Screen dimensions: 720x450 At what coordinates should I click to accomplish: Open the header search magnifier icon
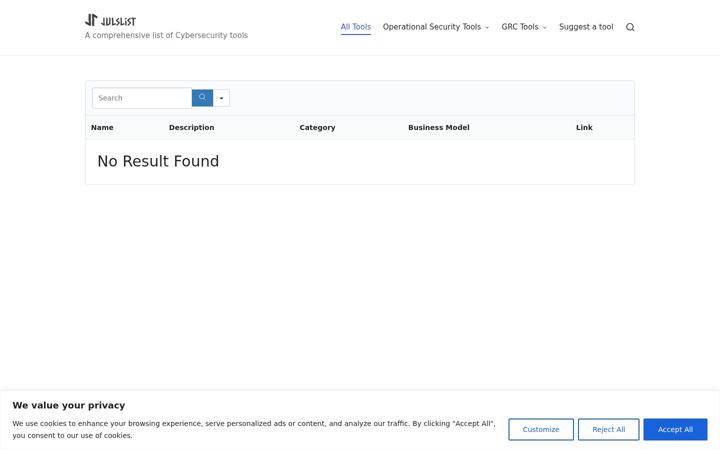tap(630, 27)
